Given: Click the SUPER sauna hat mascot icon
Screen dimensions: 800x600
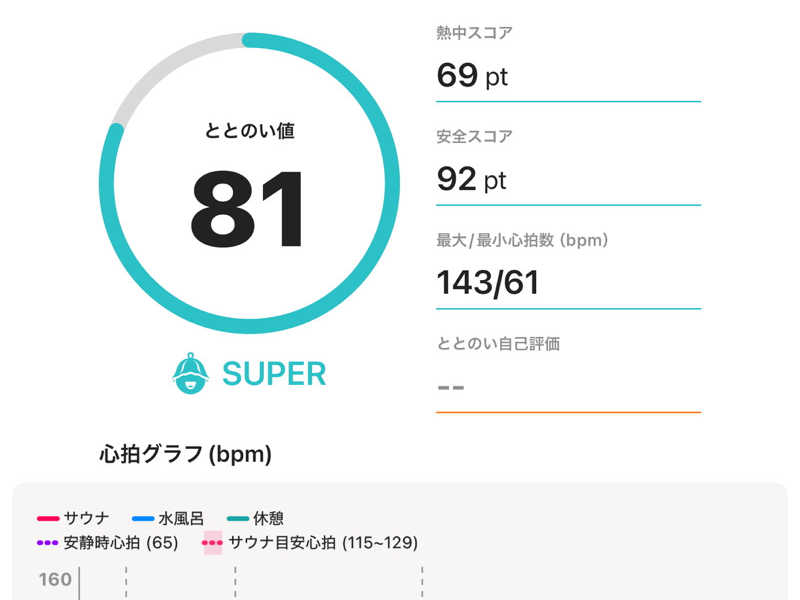Looking at the screenshot, I should pos(190,373).
